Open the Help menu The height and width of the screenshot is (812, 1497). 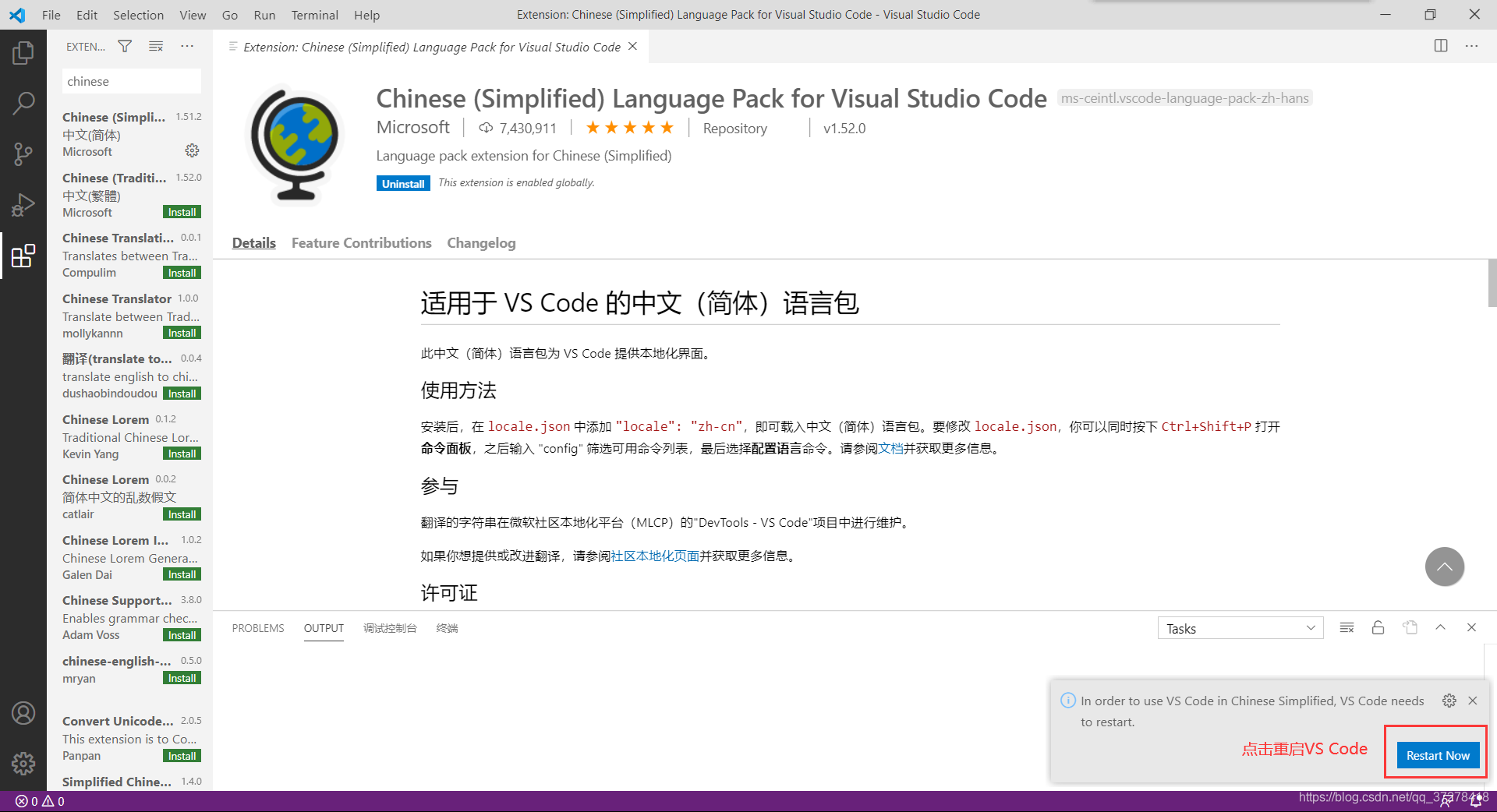coord(366,15)
